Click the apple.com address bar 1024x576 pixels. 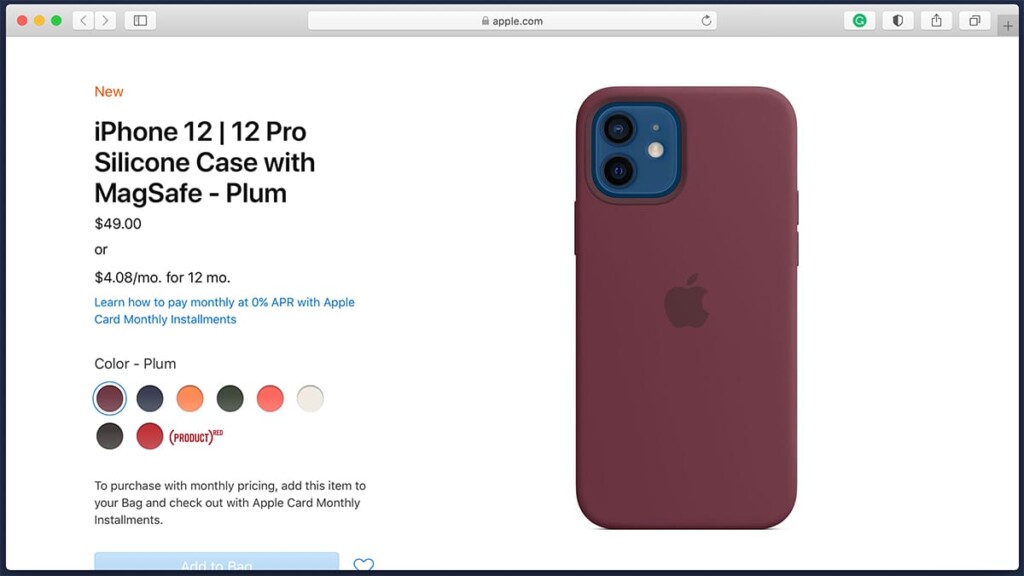coord(512,21)
